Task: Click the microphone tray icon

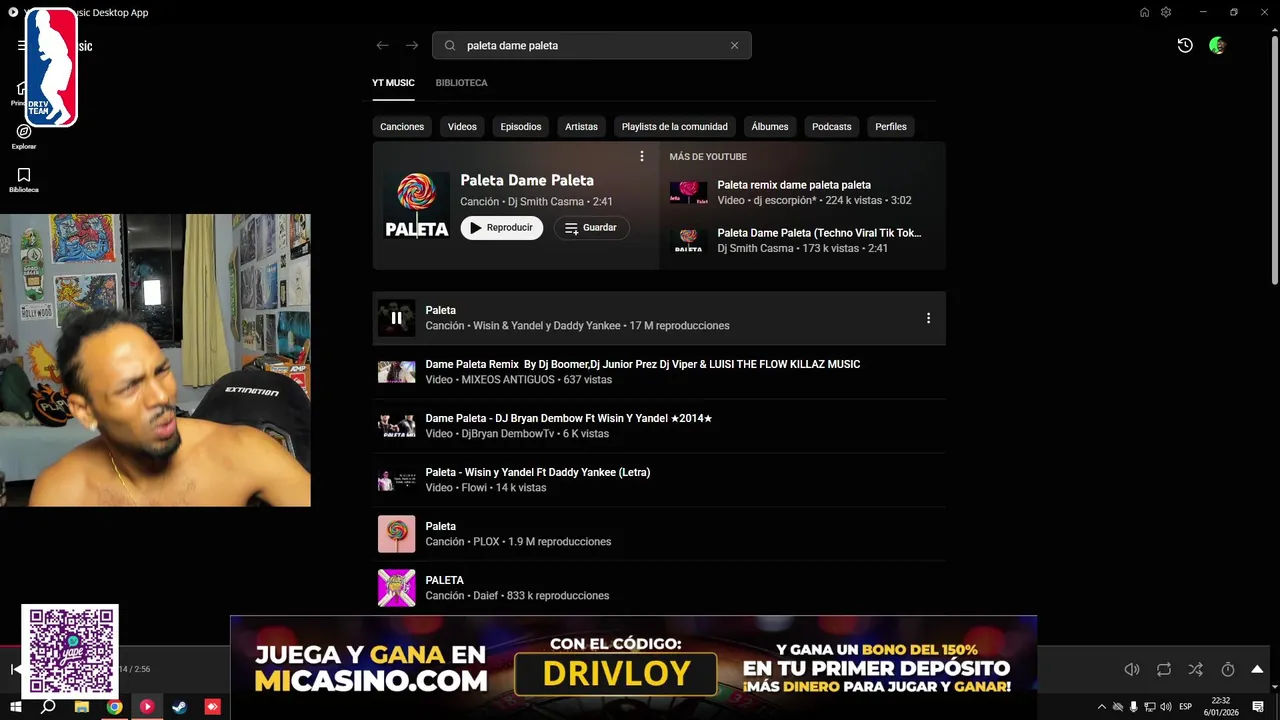Action: [1134, 707]
